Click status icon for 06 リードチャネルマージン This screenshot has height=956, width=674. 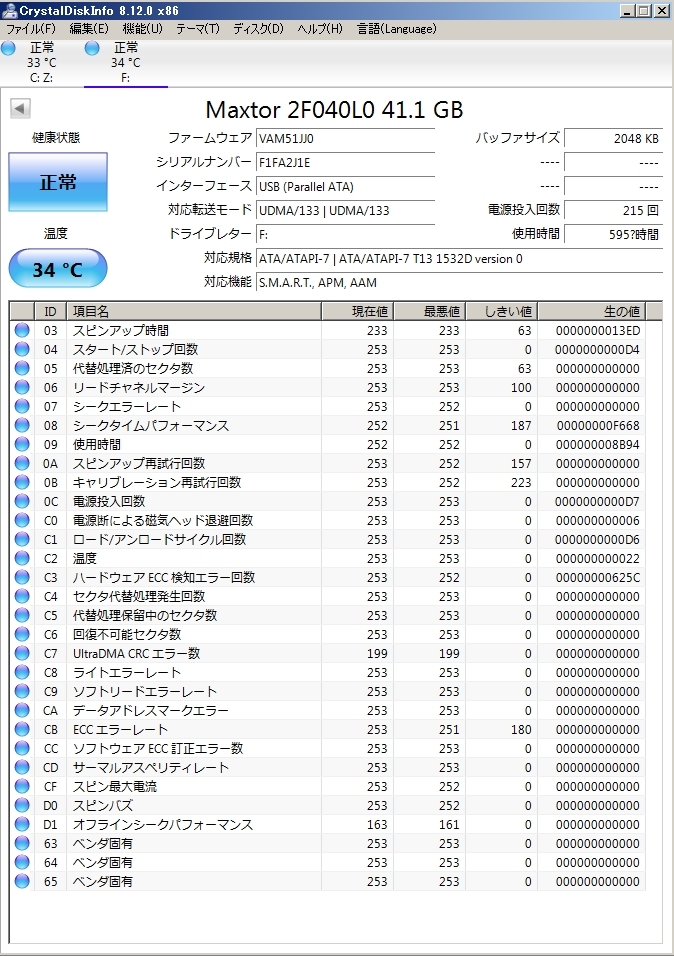[22, 387]
